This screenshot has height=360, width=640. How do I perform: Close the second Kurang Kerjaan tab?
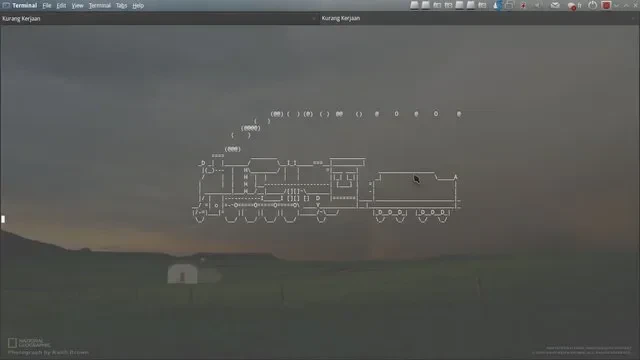pos(634,18)
